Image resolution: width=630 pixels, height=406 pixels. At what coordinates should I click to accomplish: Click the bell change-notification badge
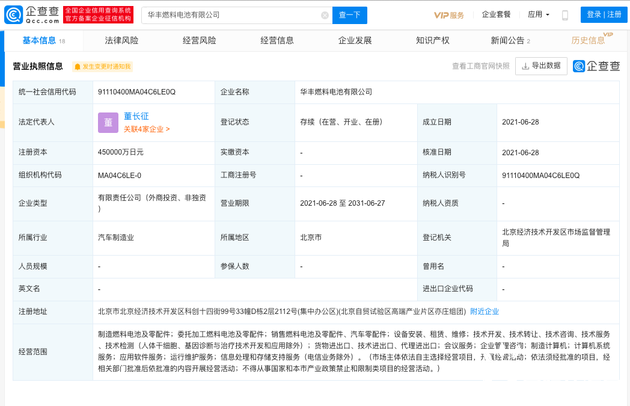102,67
